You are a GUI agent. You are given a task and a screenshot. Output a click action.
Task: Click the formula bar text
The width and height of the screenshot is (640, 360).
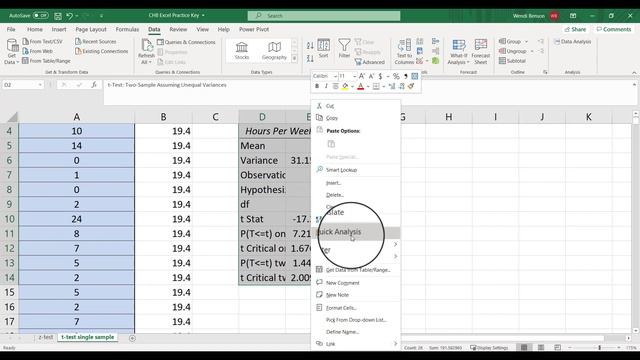pyautogui.click(x=167, y=85)
